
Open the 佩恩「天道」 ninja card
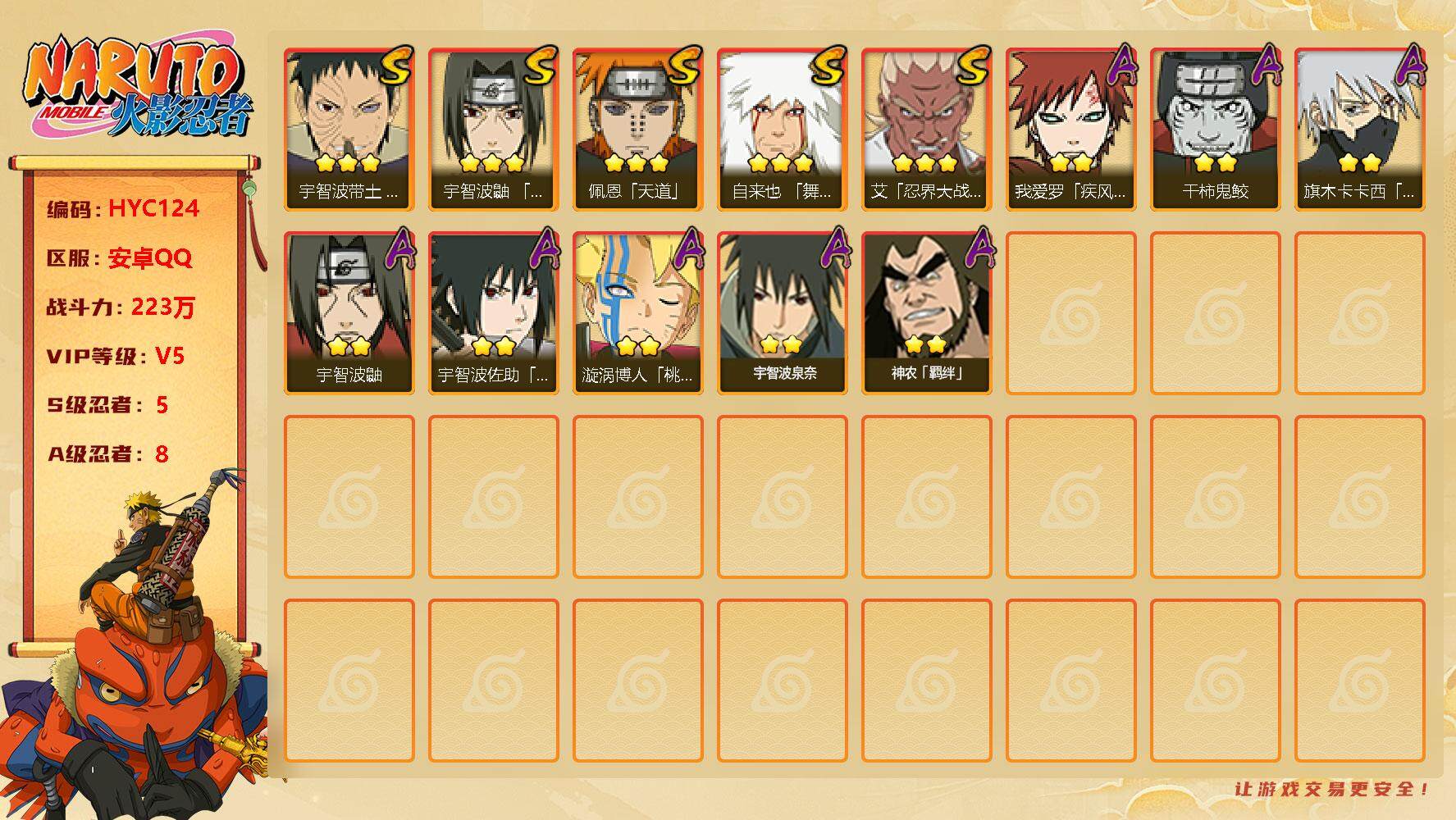point(637,130)
